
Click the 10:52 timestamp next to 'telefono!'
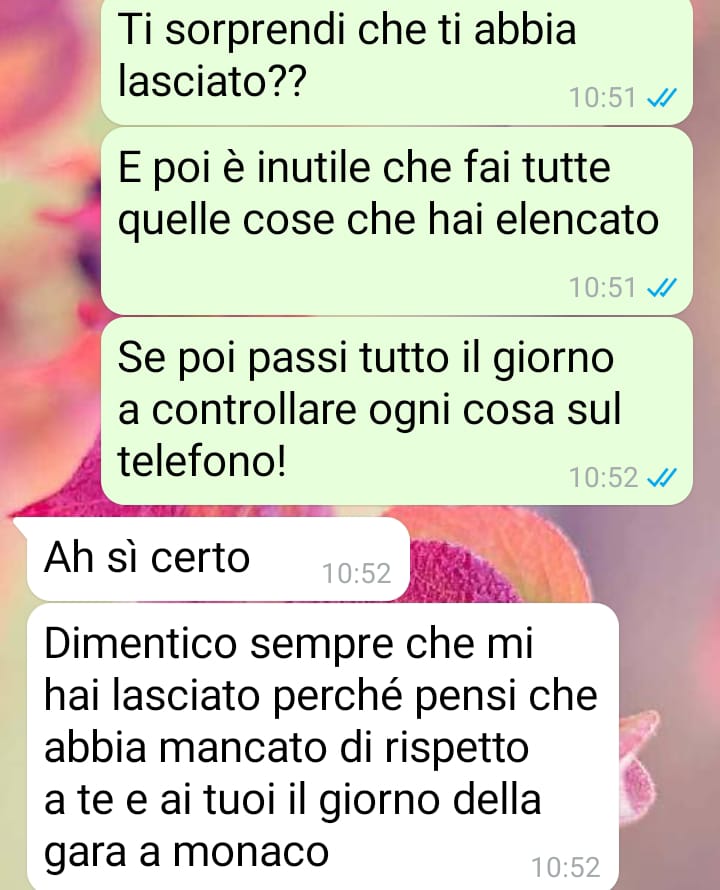[602, 478]
